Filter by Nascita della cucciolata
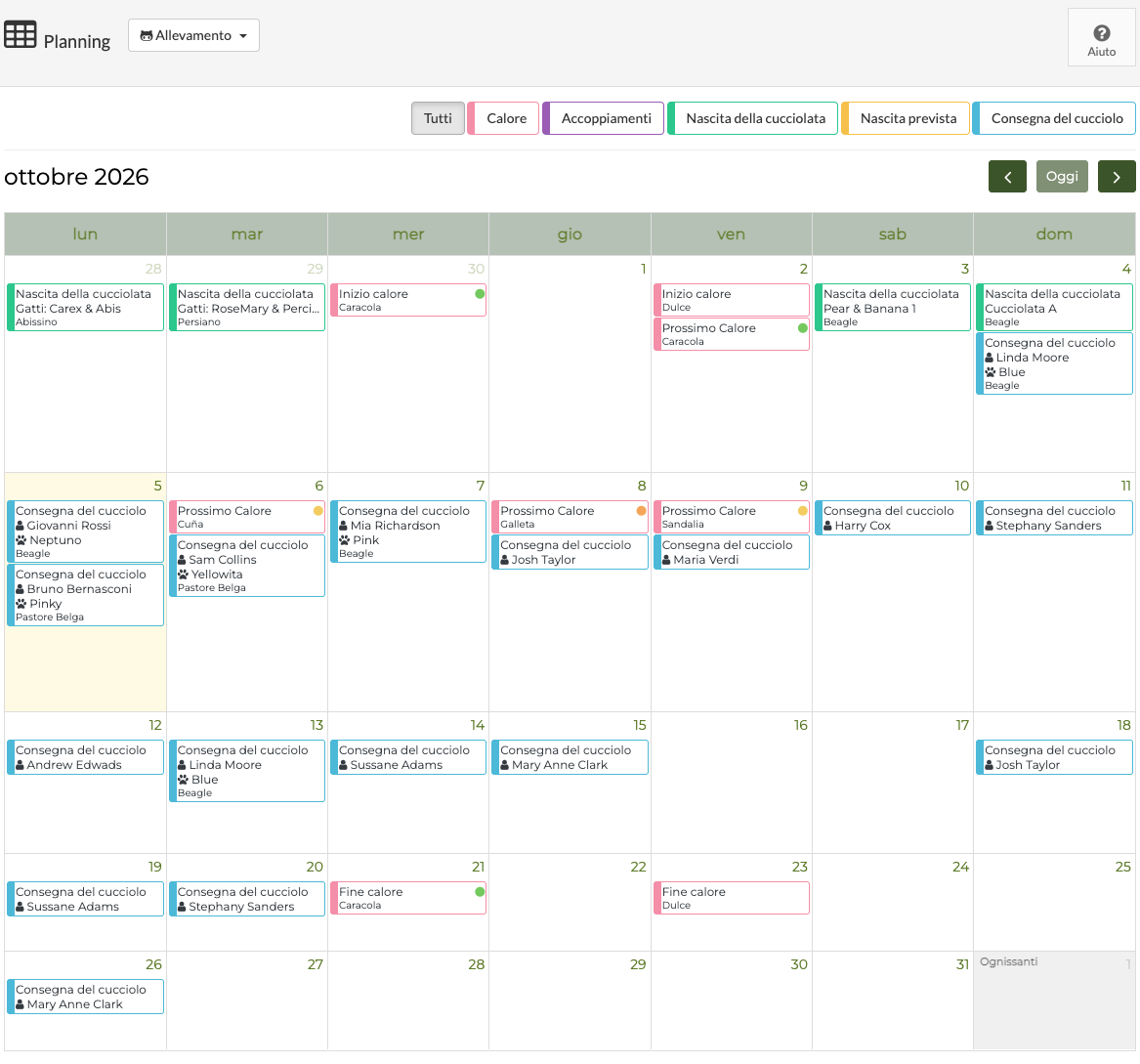The height and width of the screenshot is (1064, 1140). click(x=752, y=118)
